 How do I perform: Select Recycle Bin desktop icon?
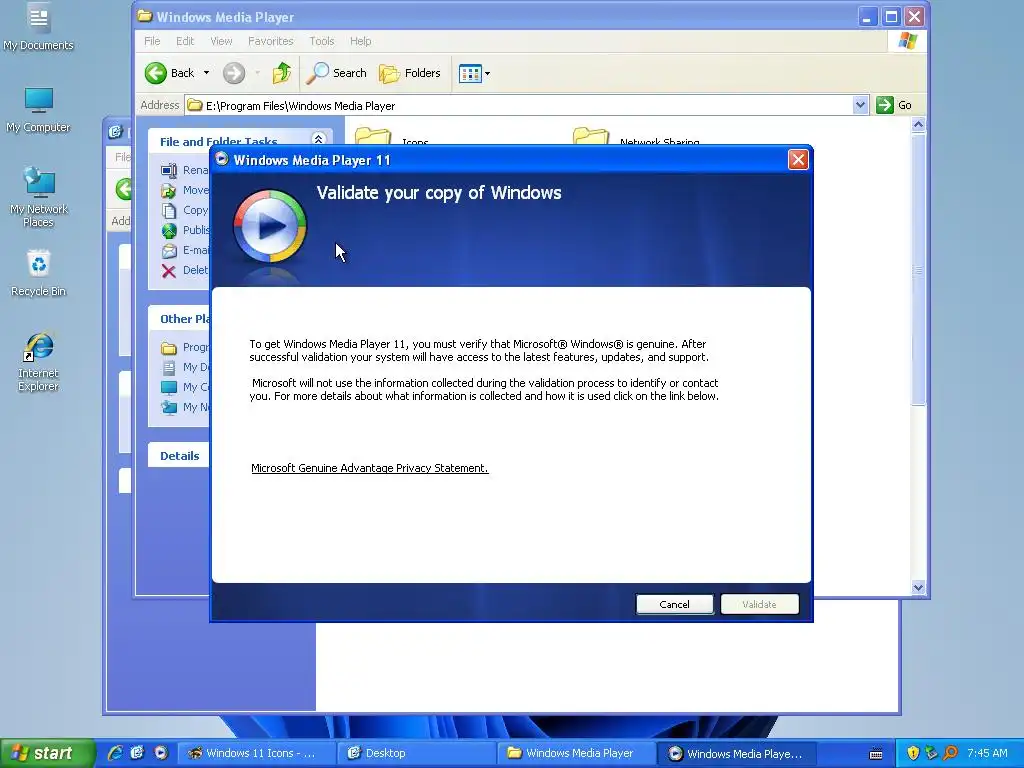[x=38, y=273]
